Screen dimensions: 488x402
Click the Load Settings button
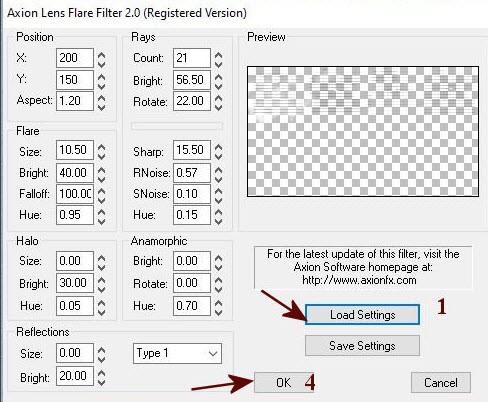point(362,314)
